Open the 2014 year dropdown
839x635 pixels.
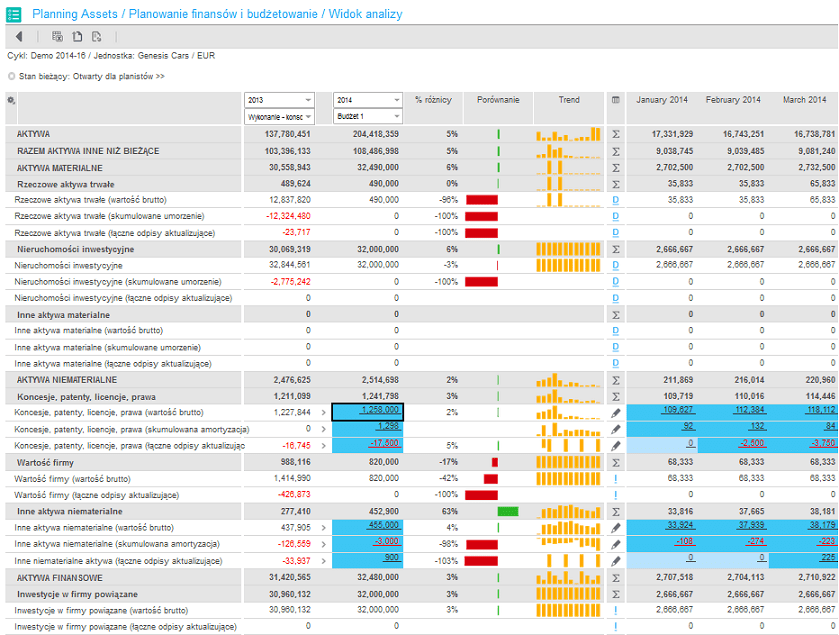[368, 100]
